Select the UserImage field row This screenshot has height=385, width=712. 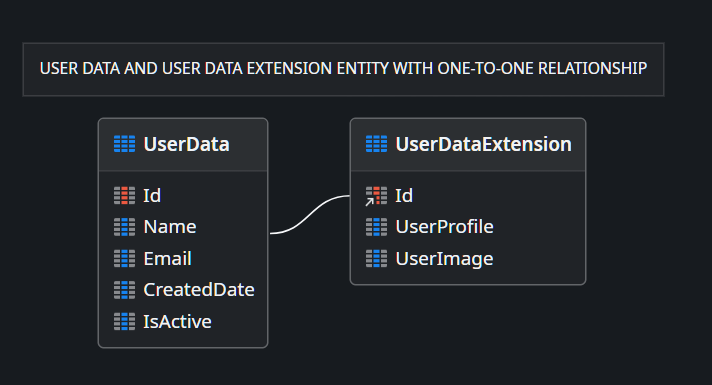[x=468, y=258]
